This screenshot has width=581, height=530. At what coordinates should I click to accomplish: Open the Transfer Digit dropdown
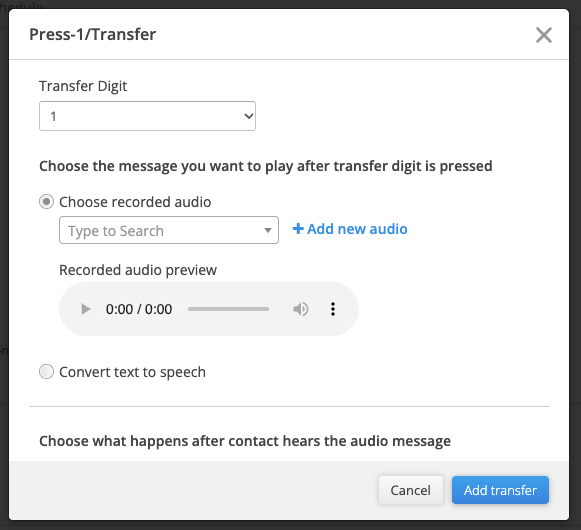[x=147, y=116]
